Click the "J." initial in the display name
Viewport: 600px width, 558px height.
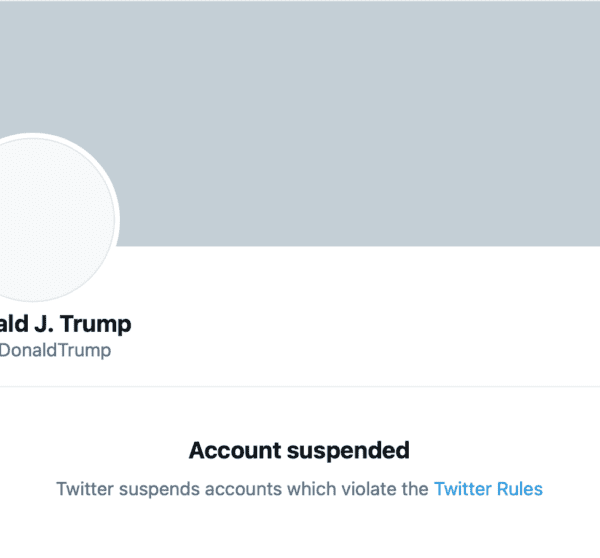51,324
